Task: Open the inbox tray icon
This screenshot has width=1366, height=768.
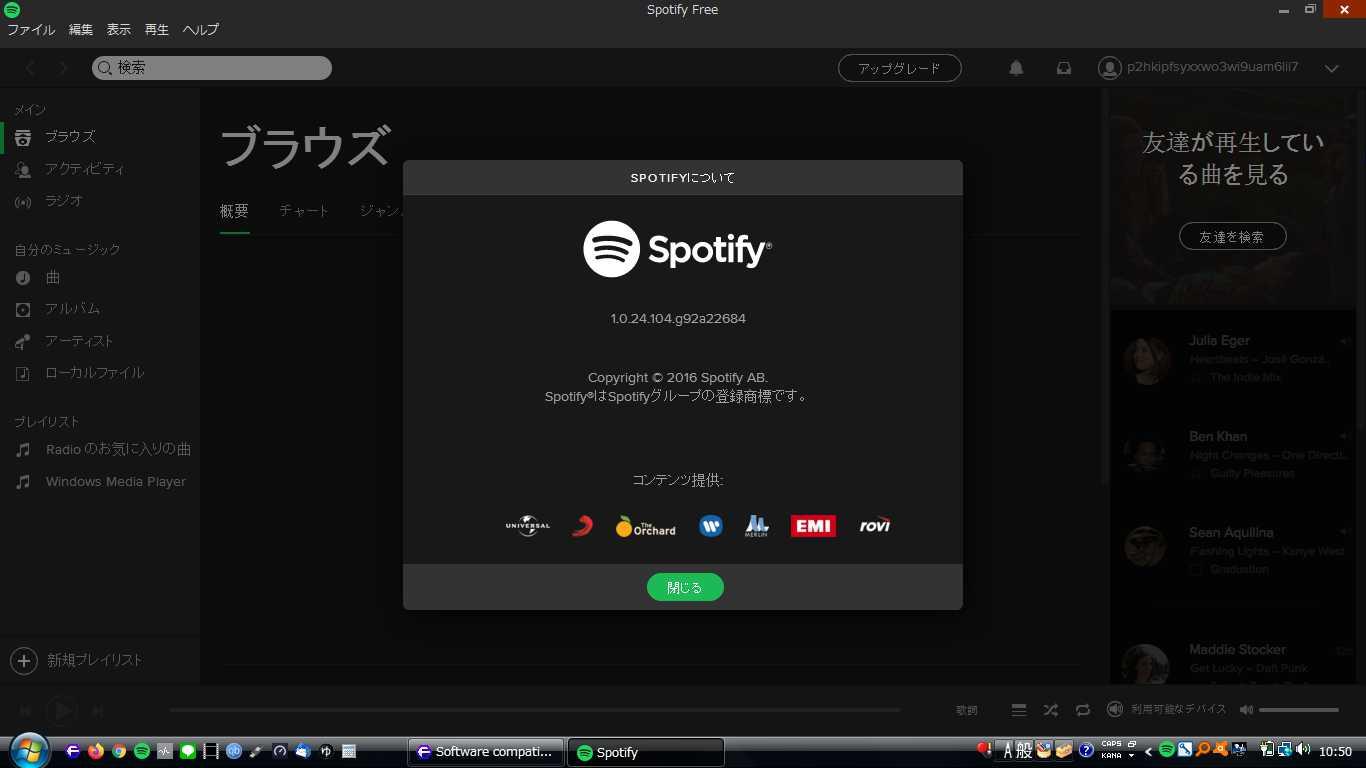Action: (x=1064, y=68)
